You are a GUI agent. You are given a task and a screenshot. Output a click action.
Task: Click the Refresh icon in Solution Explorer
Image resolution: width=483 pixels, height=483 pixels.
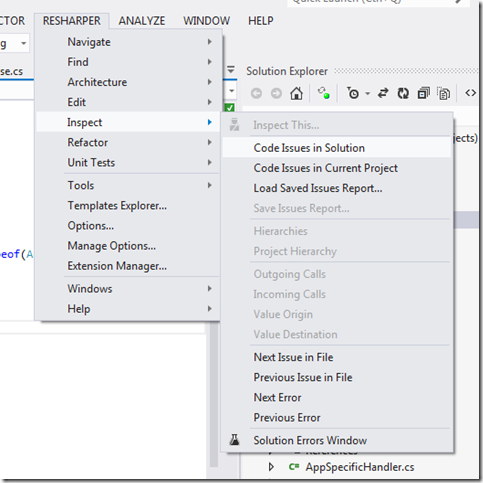[x=403, y=94]
